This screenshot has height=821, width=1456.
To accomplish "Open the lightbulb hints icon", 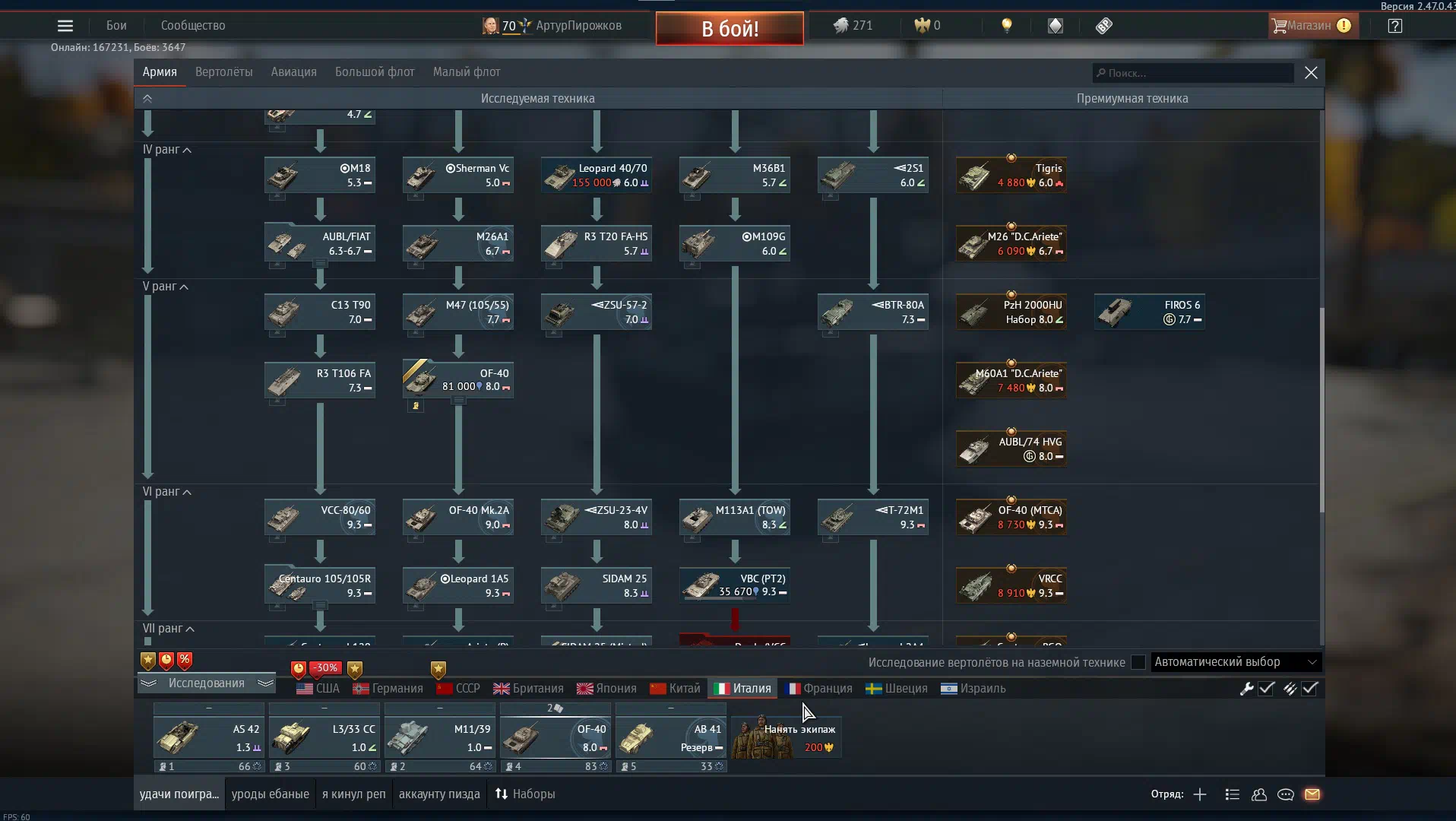I will click(x=1007, y=26).
